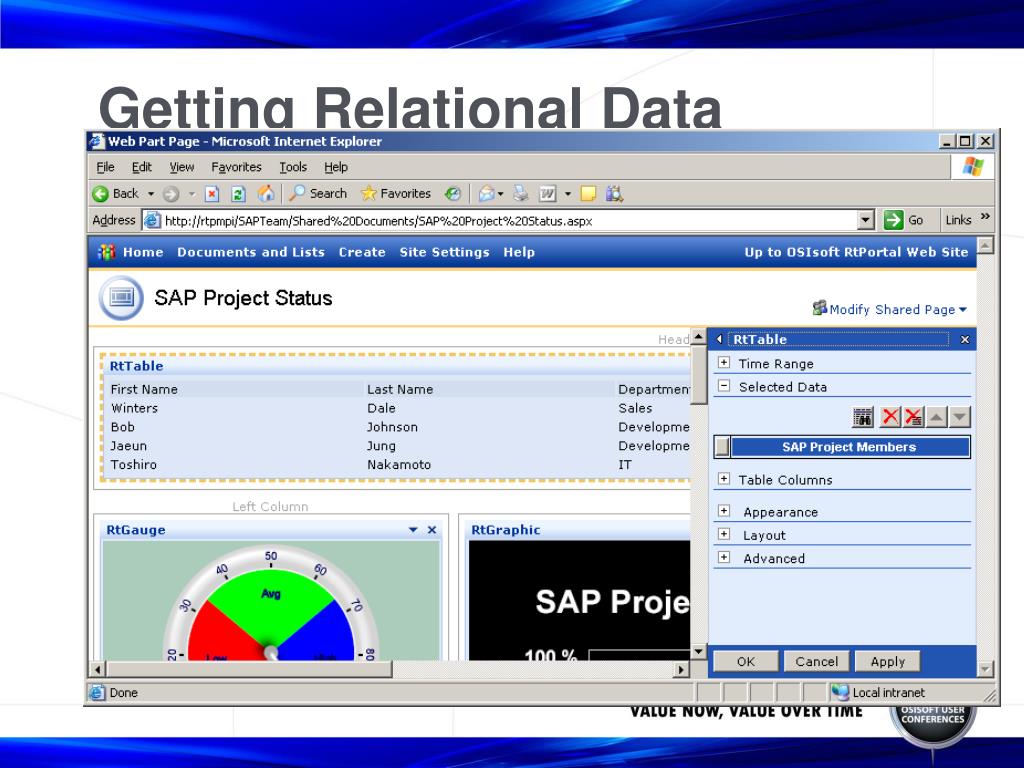1024x768 pixels.
Task: Expand the Advanced section
Action: pyautogui.click(x=724, y=557)
